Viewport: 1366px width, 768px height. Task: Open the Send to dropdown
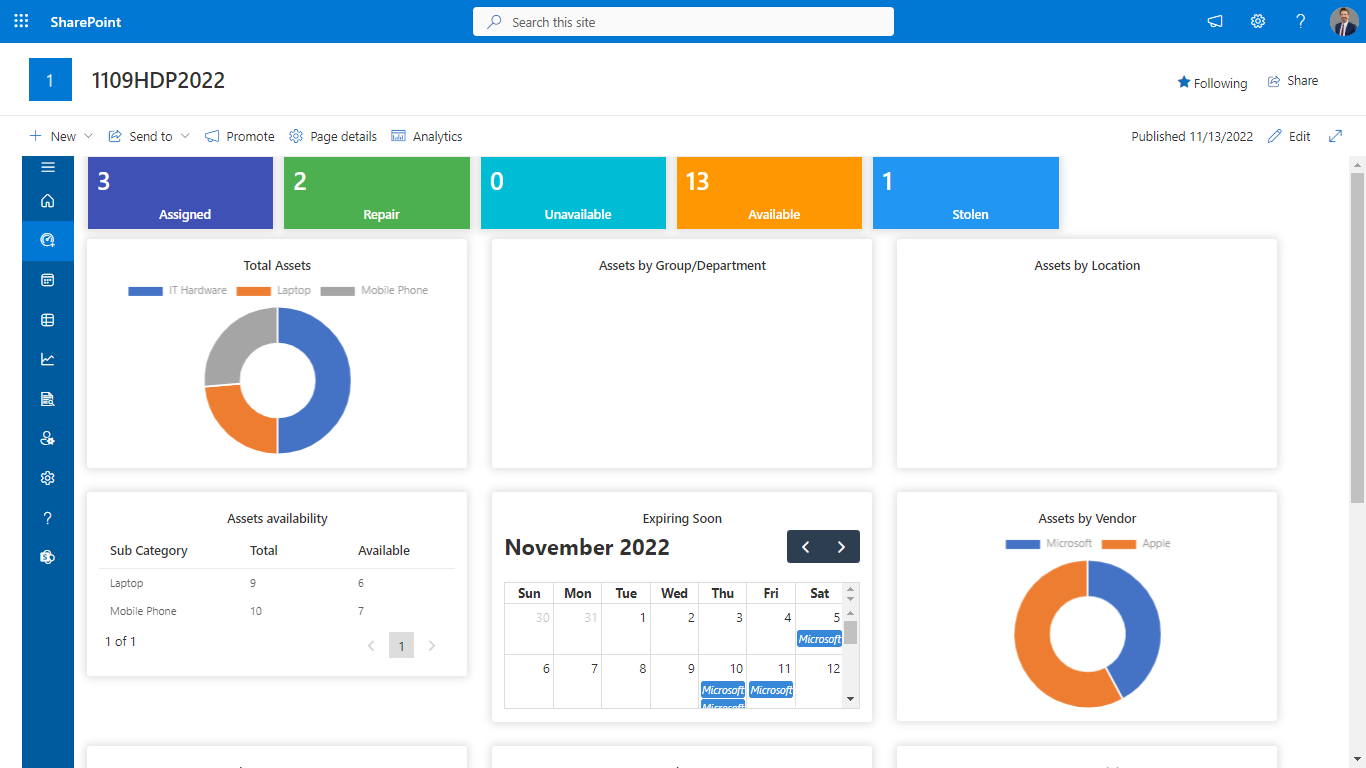coord(148,136)
